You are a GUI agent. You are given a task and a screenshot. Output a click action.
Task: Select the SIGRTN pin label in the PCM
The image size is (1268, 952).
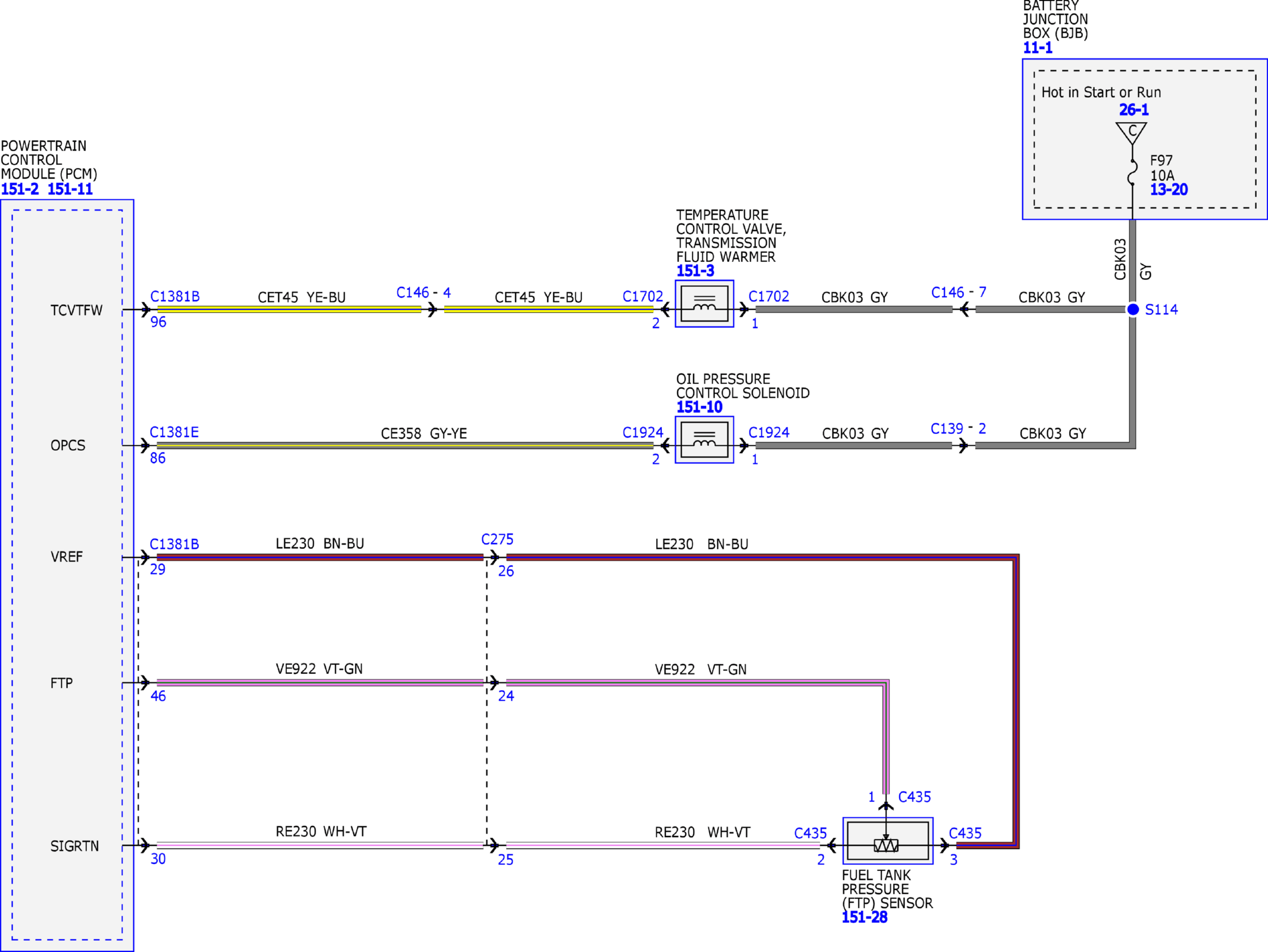click(74, 847)
